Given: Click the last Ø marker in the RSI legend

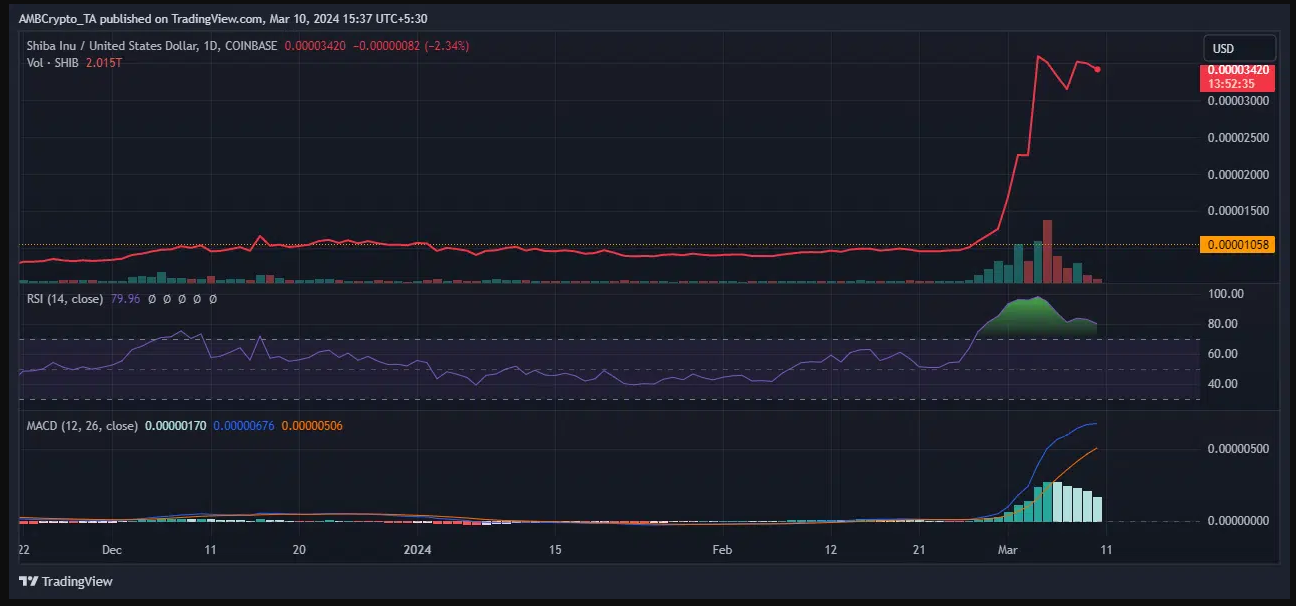Looking at the screenshot, I should point(211,298).
